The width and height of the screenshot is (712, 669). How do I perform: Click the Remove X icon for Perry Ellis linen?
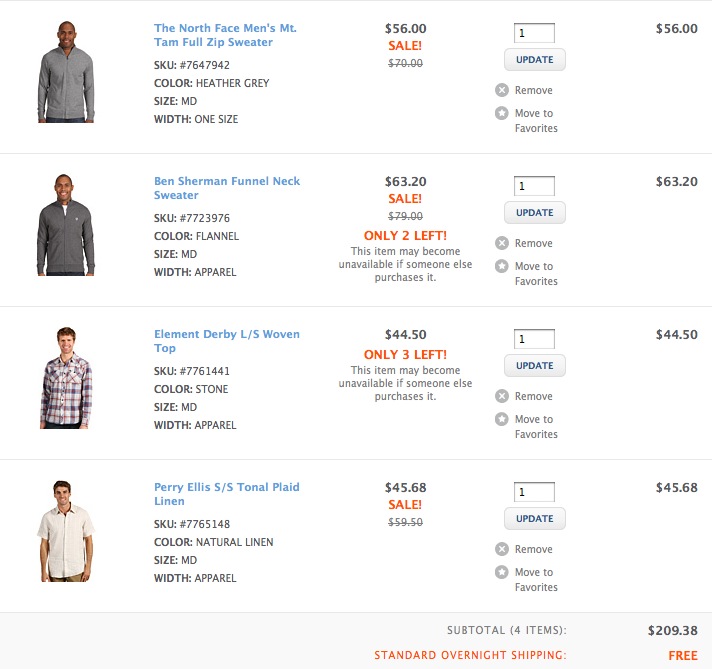pos(502,549)
